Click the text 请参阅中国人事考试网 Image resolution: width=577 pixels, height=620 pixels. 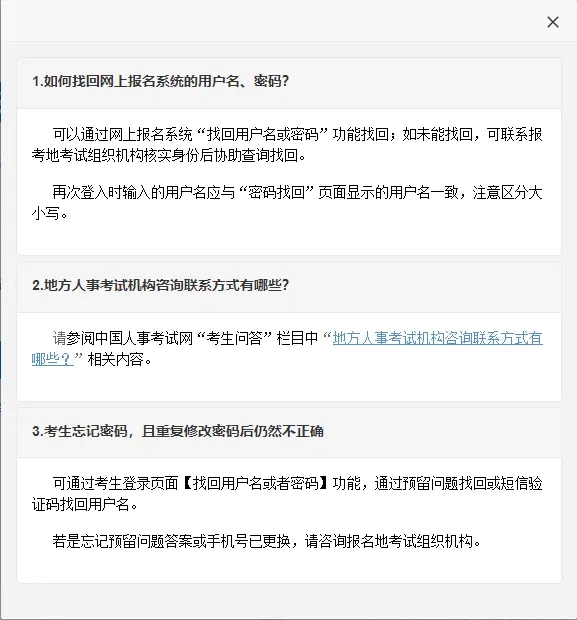click(x=123, y=338)
